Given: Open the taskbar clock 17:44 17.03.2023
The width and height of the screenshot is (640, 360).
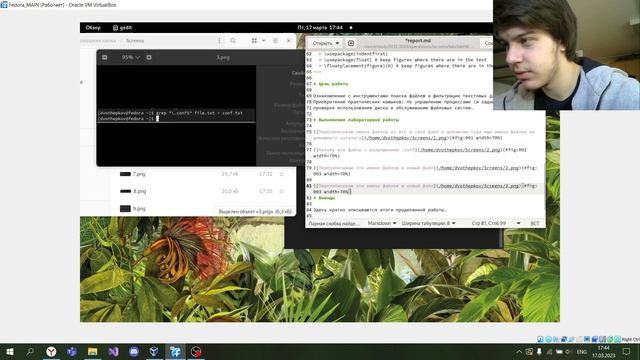Looking at the screenshot, I should pos(603,352).
